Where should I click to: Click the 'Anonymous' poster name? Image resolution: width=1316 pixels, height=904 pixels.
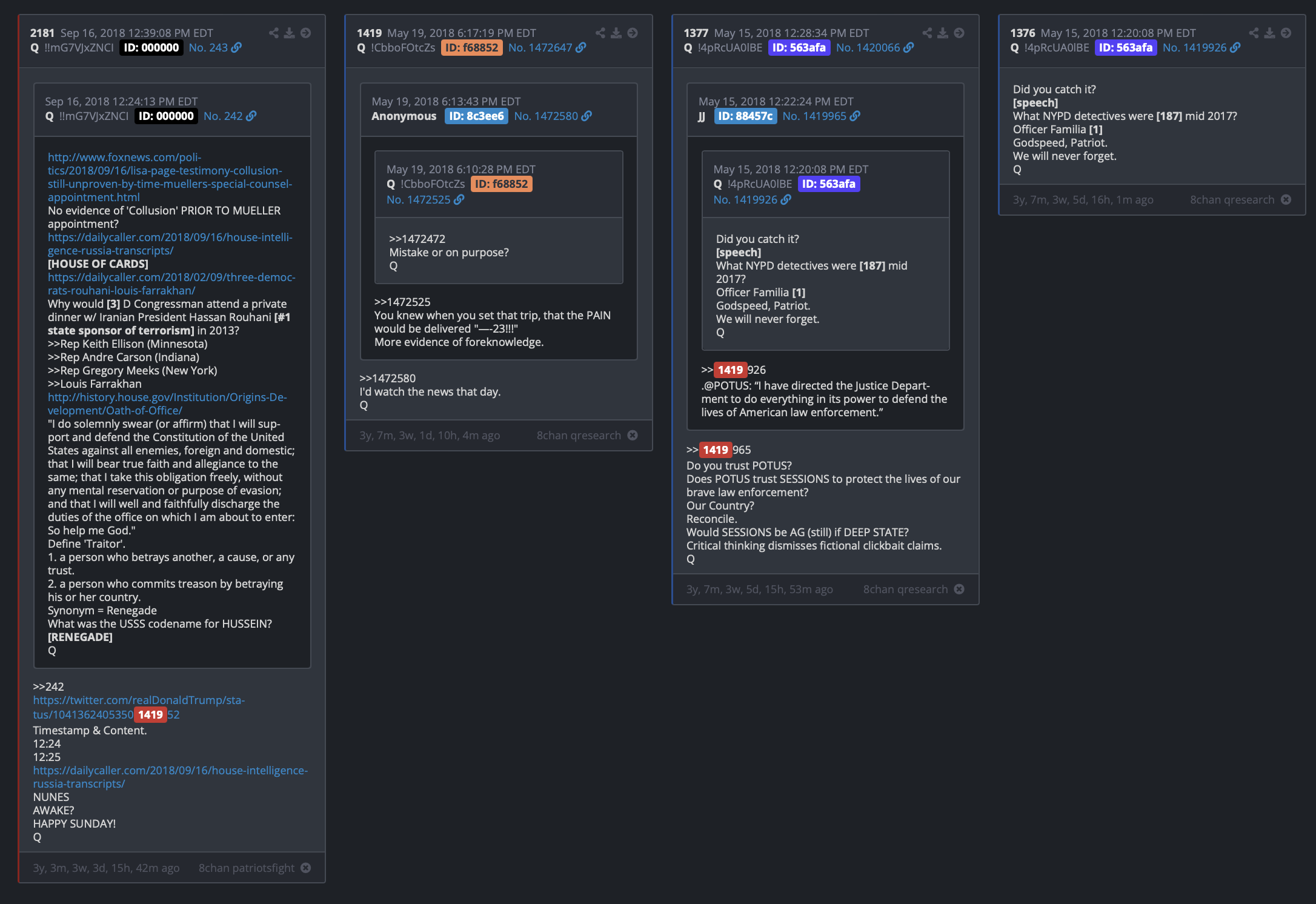[x=404, y=116]
